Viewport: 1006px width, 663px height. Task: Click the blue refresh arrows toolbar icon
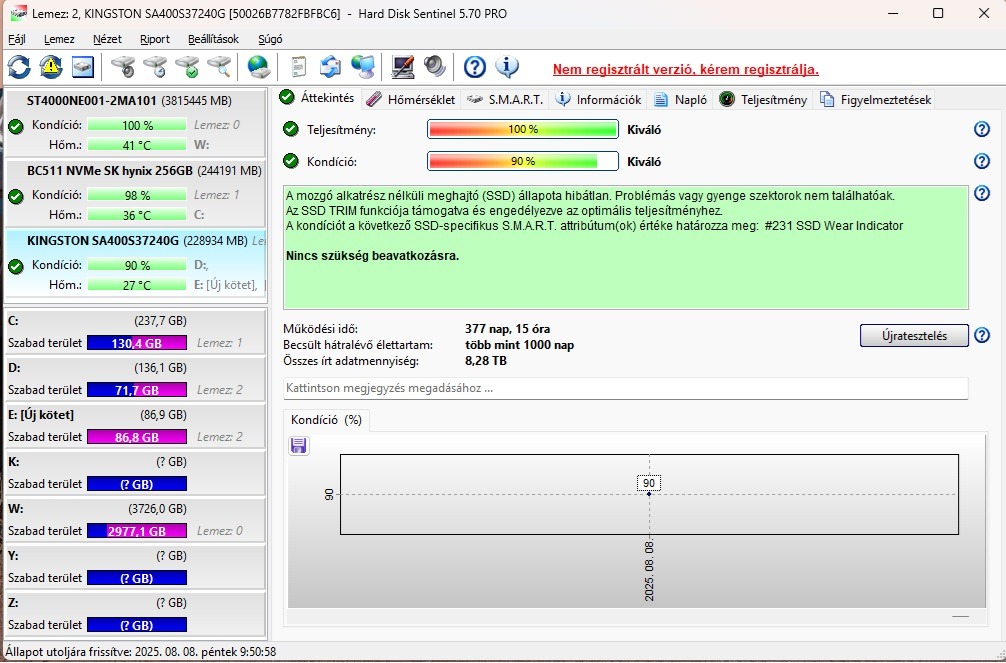[19, 67]
